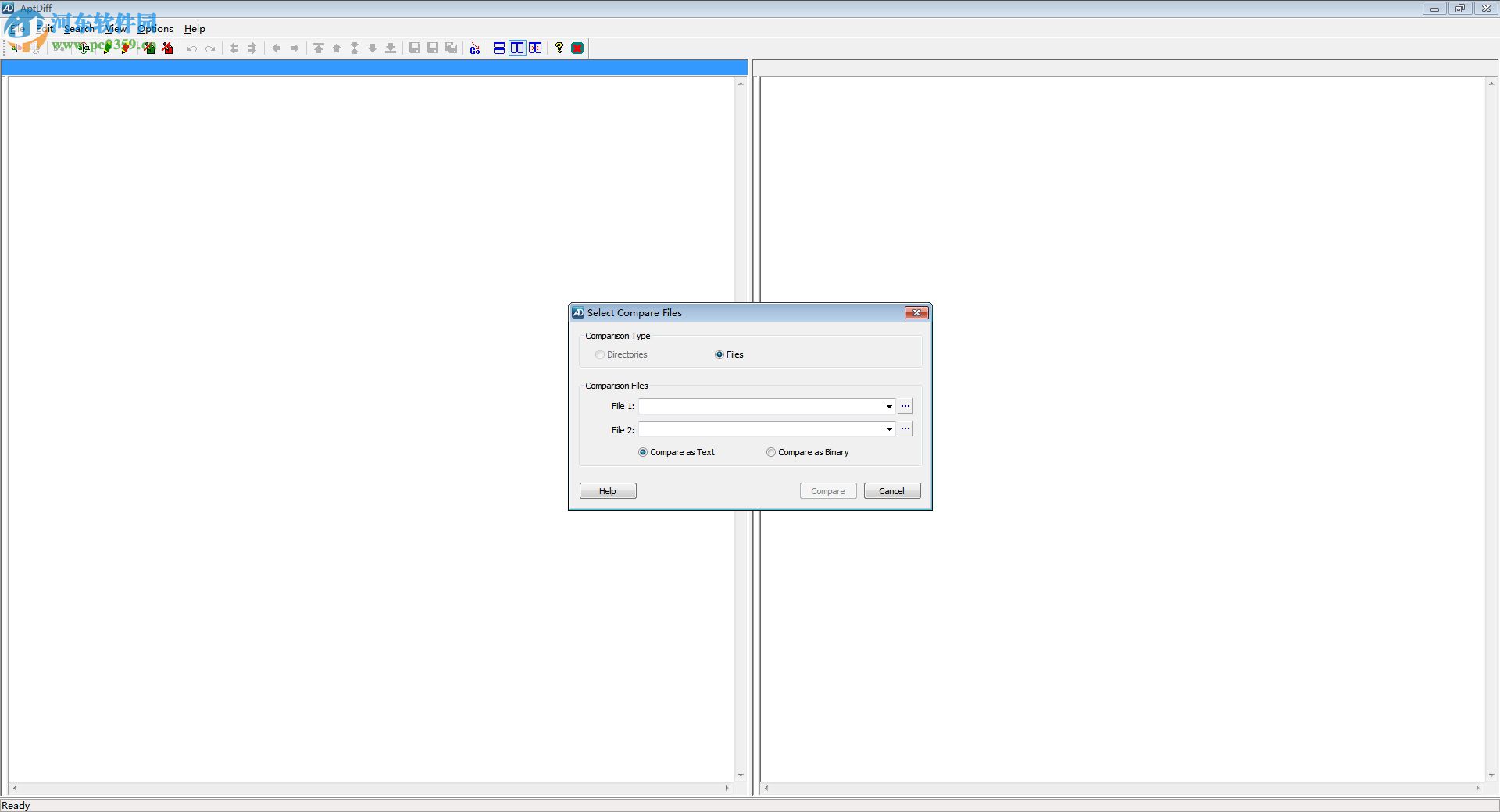This screenshot has height=812, width=1500.
Task: Open the View menu
Action: tap(116, 29)
